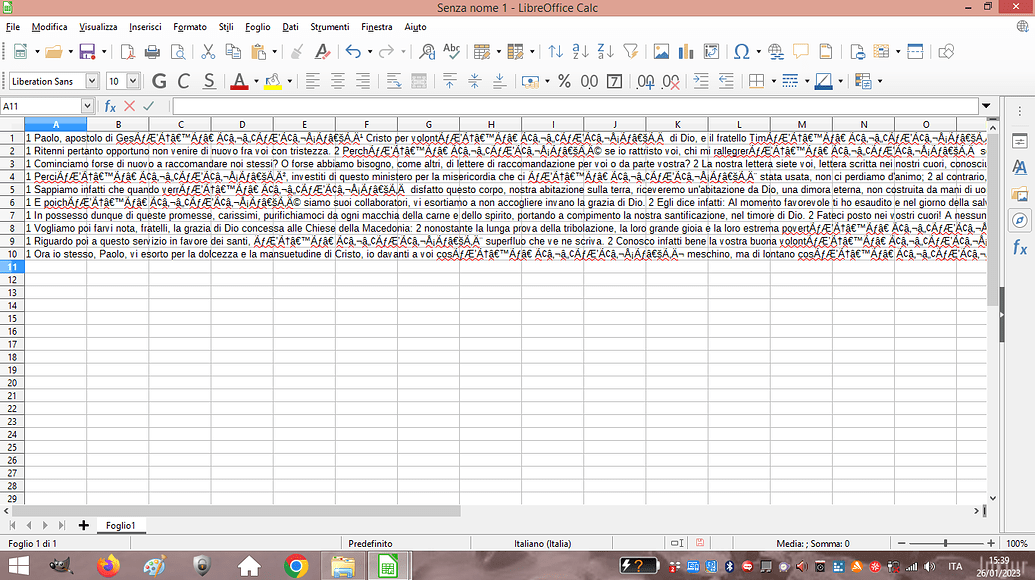Insert an image using the toolbar
The width and height of the screenshot is (1035, 580).
click(x=660, y=52)
